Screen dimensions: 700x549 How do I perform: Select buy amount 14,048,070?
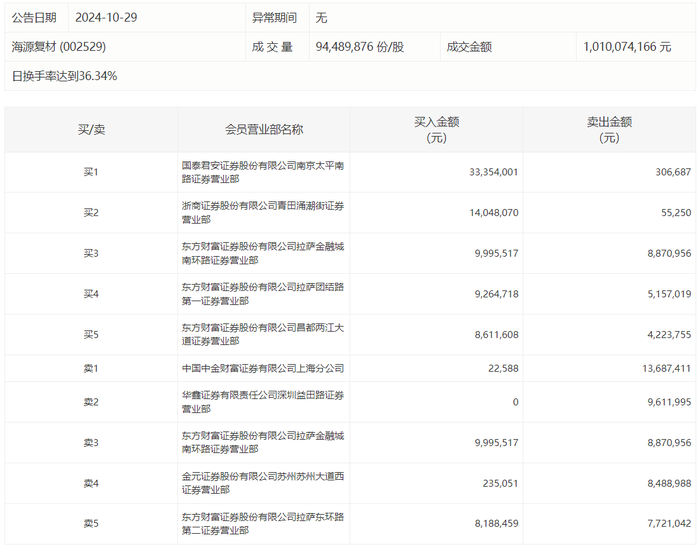(x=494, y=212)
